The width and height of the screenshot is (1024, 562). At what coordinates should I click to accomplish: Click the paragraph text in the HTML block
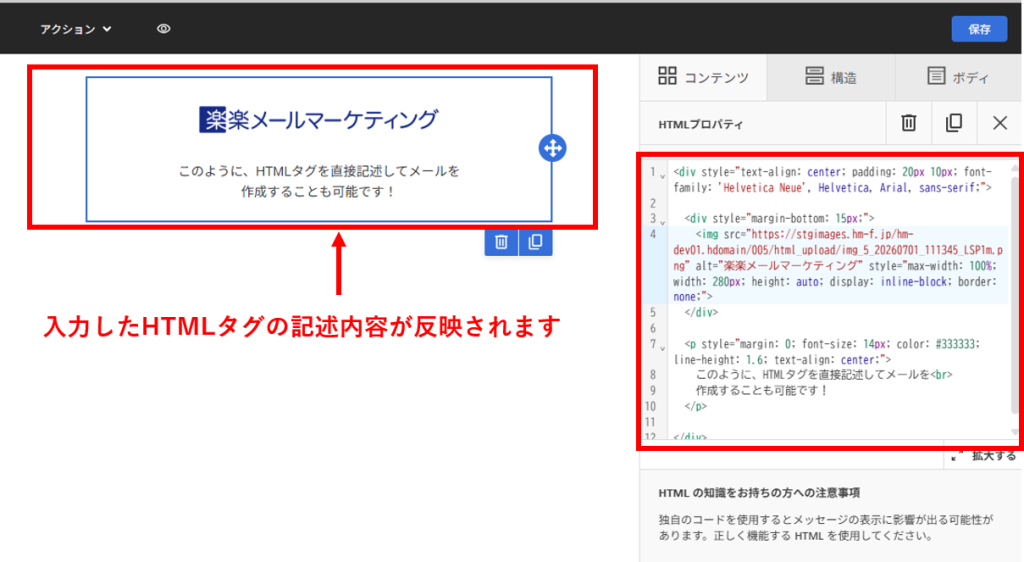pyautogui.click(x=319, y=181)
